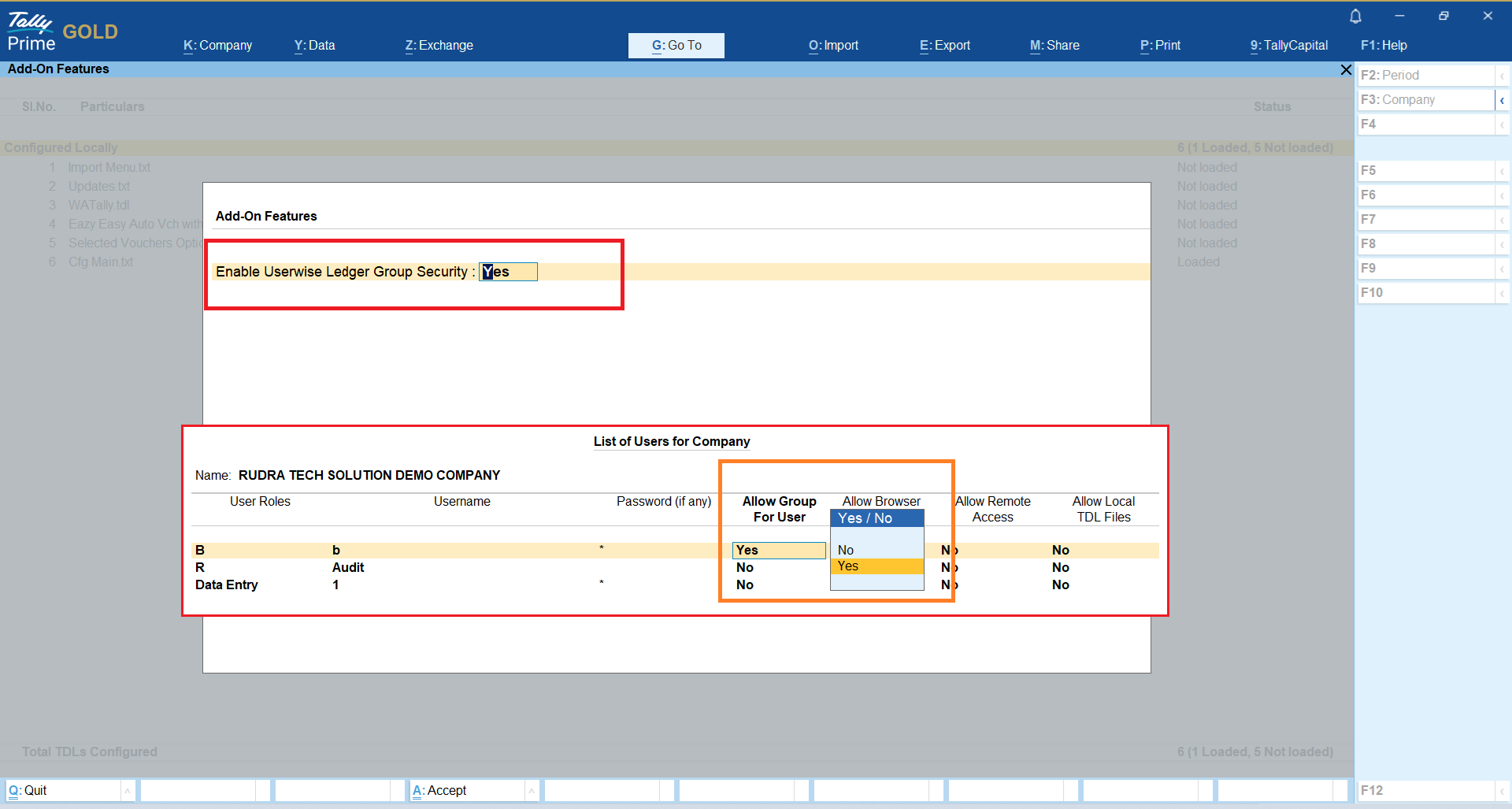
Task: Open the Company top menu
Action: [x=217, y=46]
